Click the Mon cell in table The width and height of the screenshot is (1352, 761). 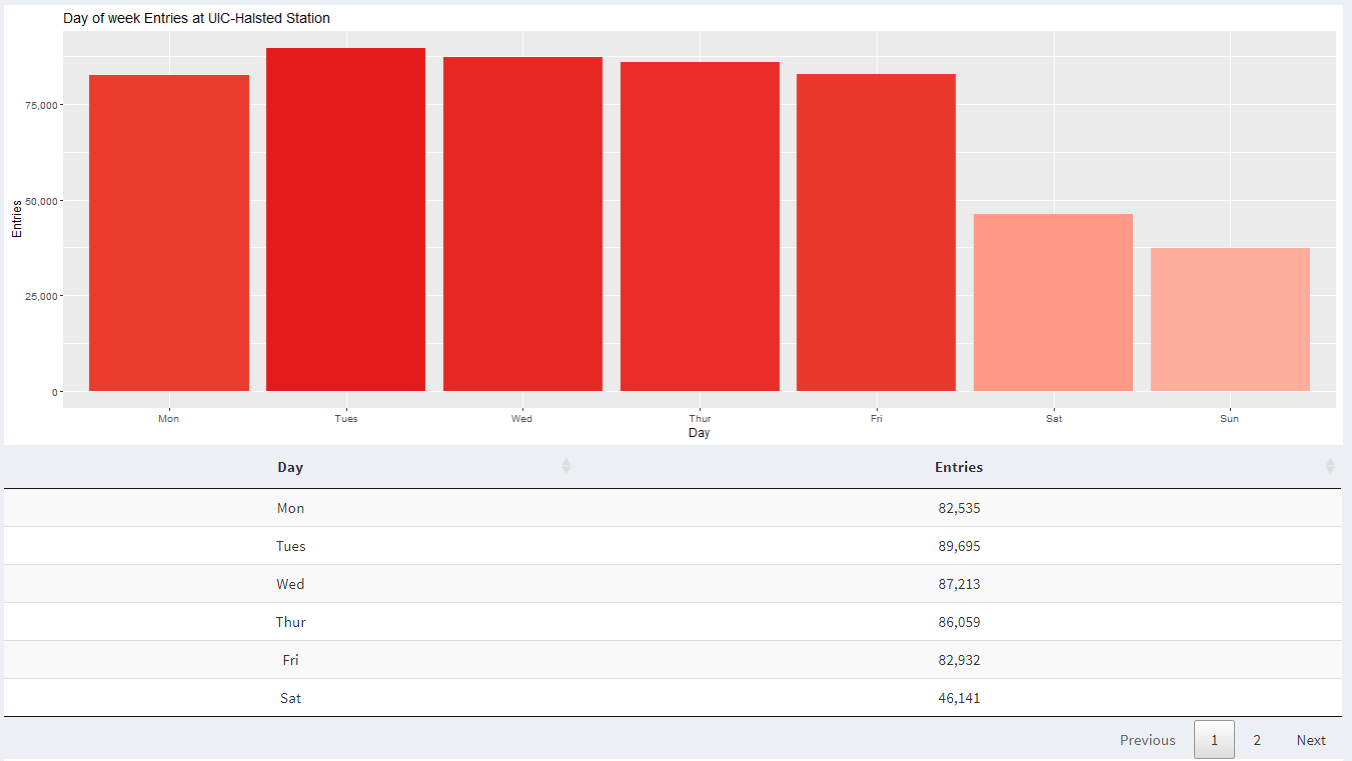click(x=291, y=508)
